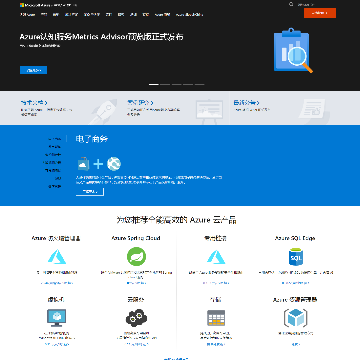Click the Azure SQL Edge database icon
Image resolution: width=360 pixels, height=360 pixels.
point(295,257)
